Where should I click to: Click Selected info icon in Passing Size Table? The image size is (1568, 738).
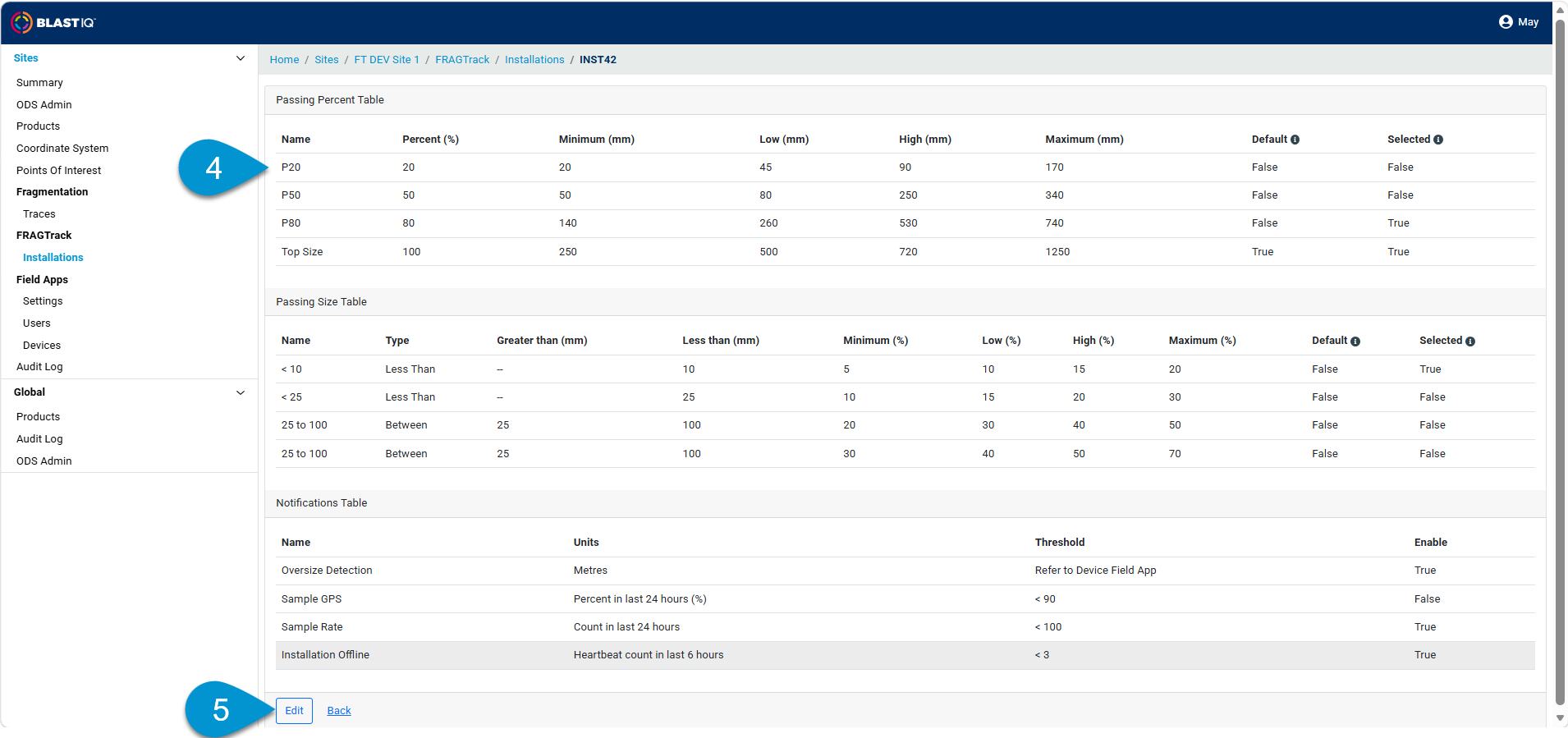pos(1470,341)
